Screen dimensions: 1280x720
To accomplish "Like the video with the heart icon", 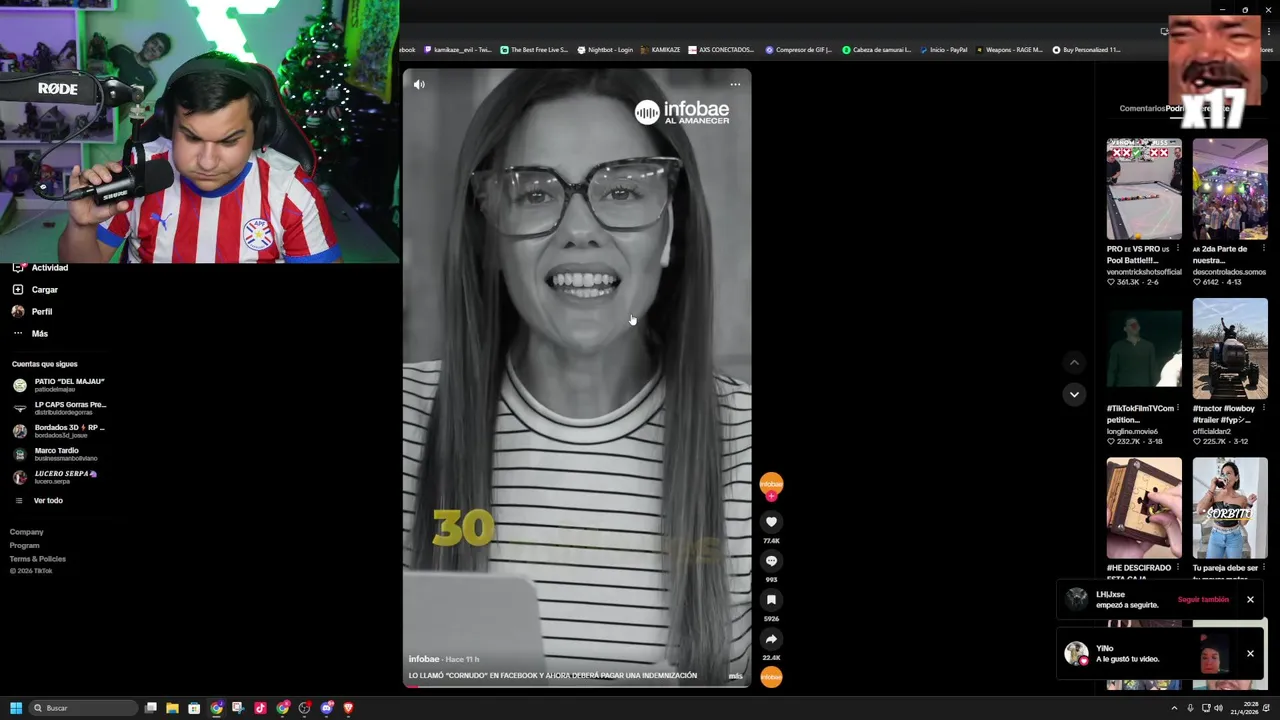I will 771,522.
